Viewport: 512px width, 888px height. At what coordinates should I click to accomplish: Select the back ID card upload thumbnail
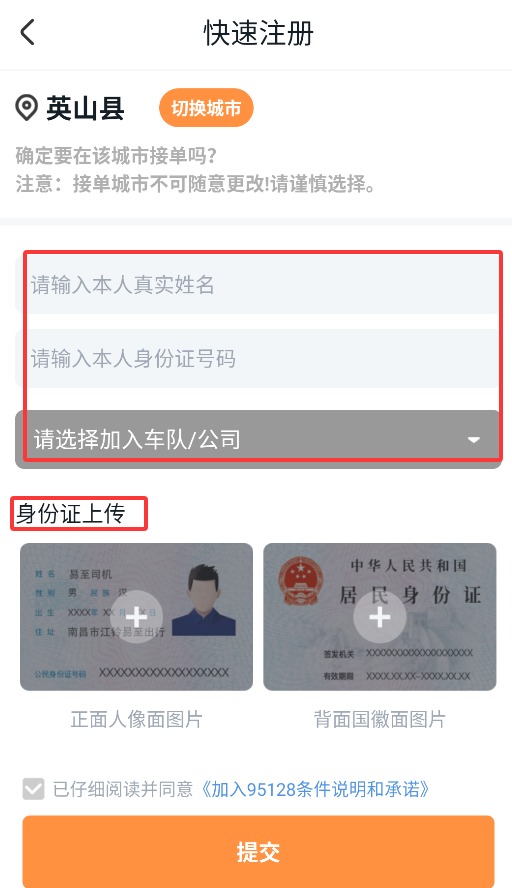380,617
